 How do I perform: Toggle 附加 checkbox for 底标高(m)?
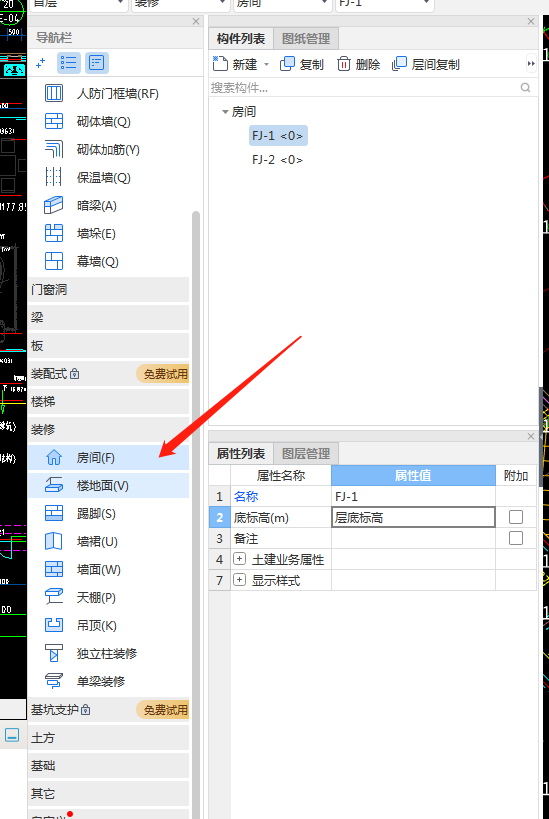[516, 517]
